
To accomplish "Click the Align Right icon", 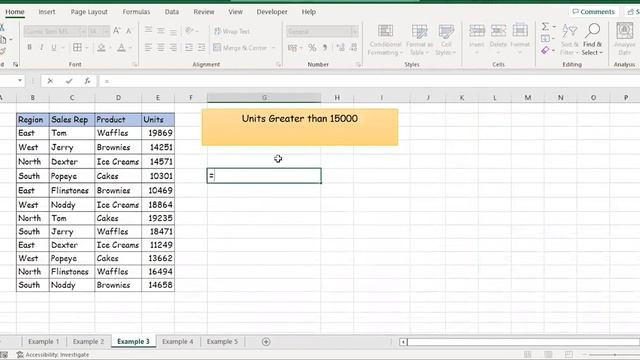I will pos(173,47).
